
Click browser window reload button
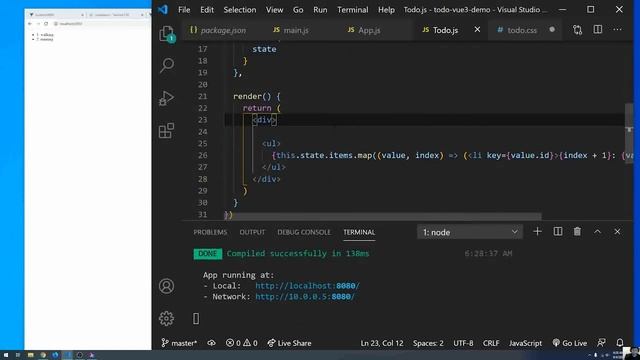[46, 24]
